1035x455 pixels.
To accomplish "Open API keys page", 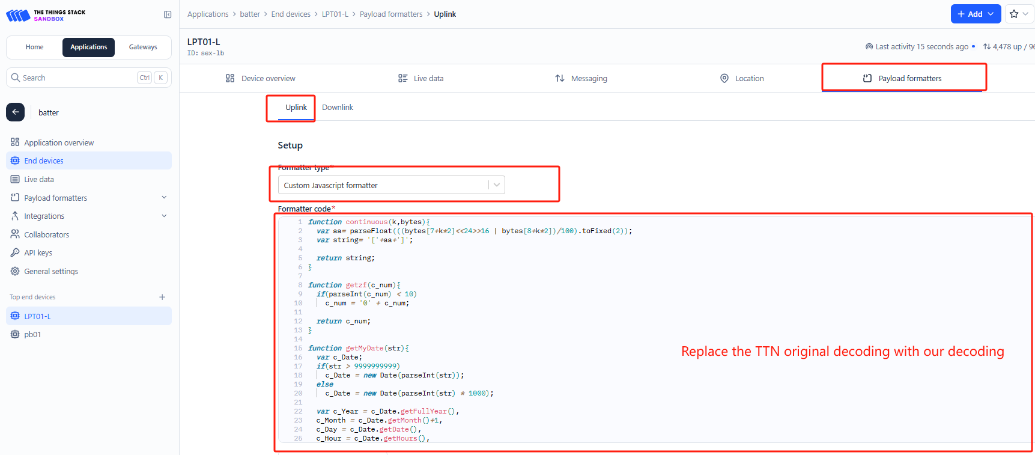I will point(89,253).
